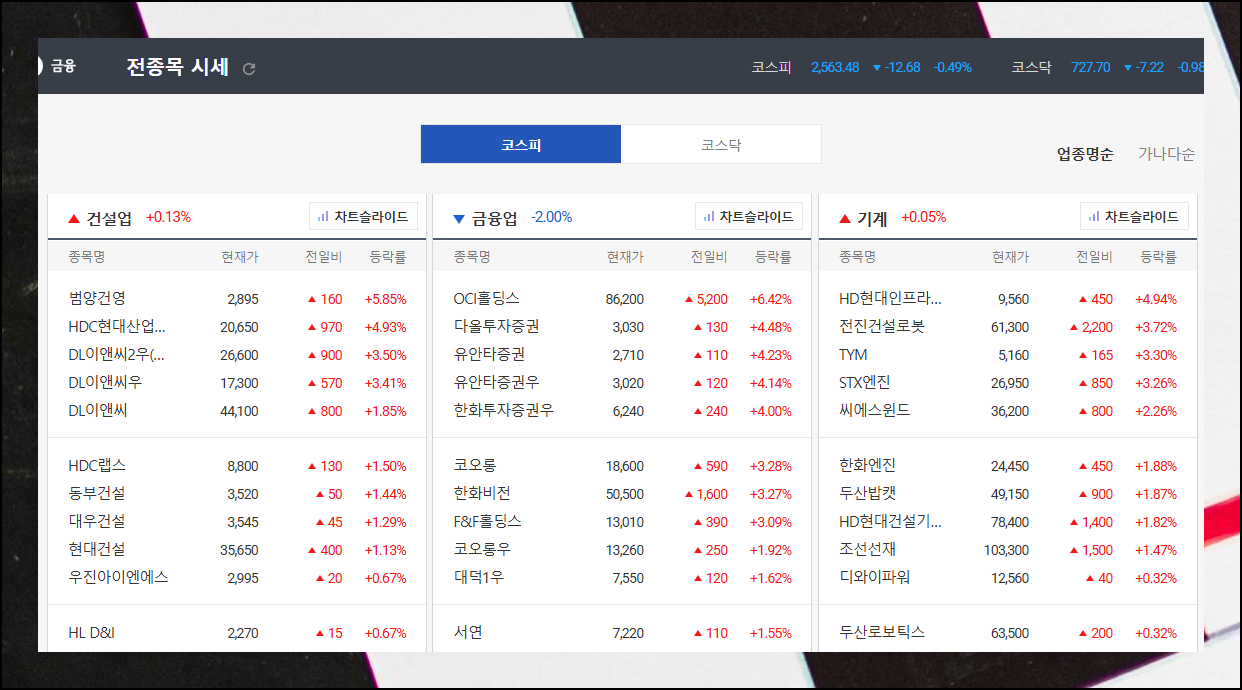Open stock 코오롱 in 금융업
Screen dimensions: 1242x690
click(x=475, y=466)
